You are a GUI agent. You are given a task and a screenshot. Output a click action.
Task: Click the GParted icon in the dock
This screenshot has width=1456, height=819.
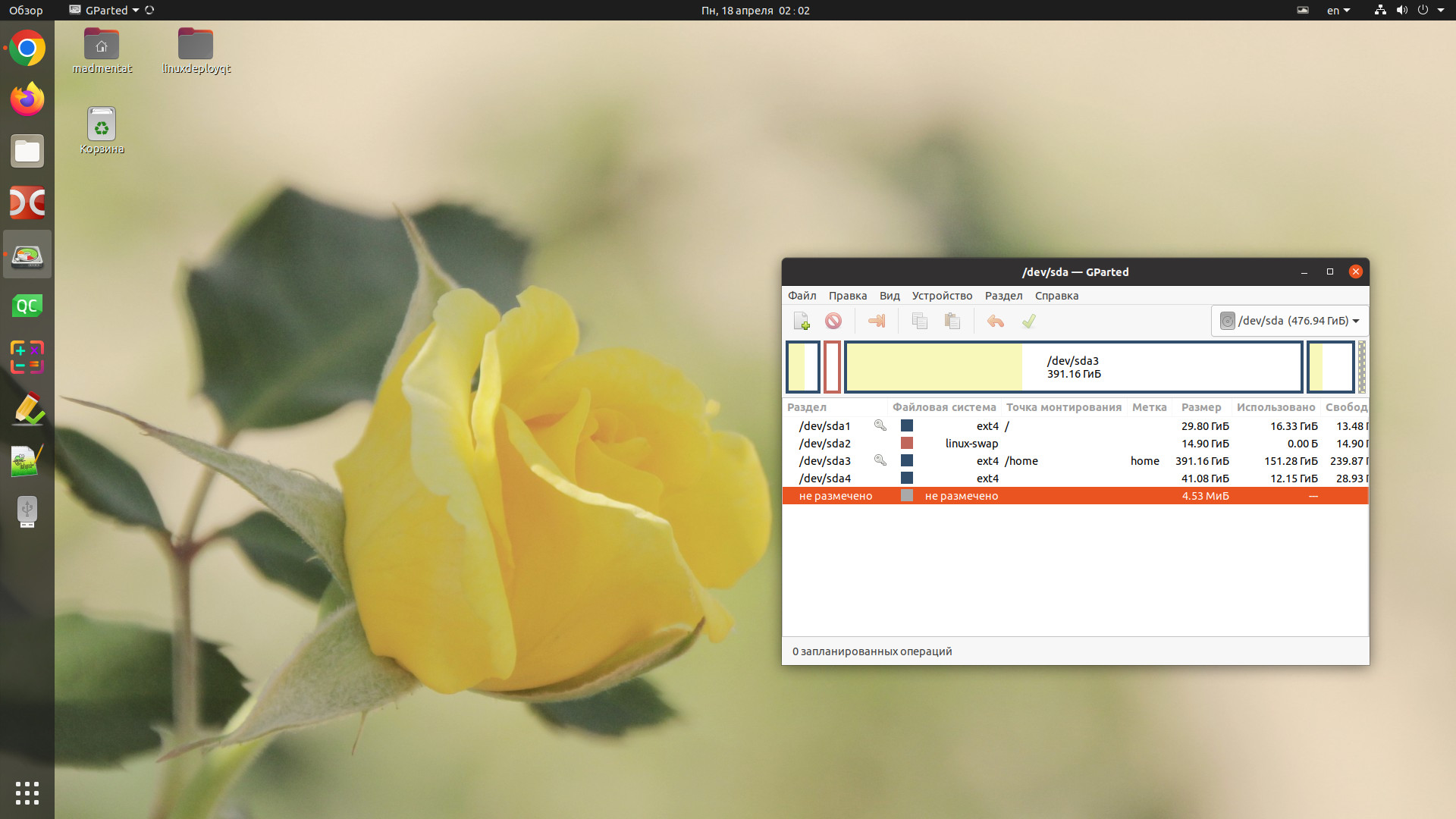click(x=27, y=255)
